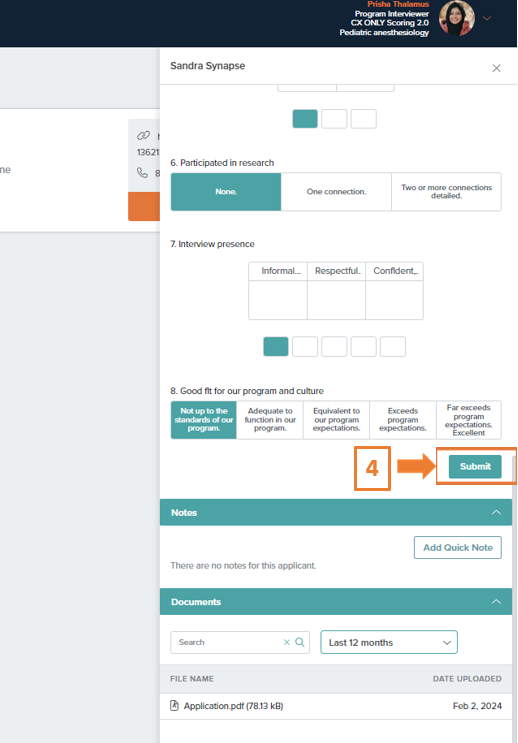This screenshot has height=743, width=518.
Task: Submit the scoring form
Action: coord(475,466)
